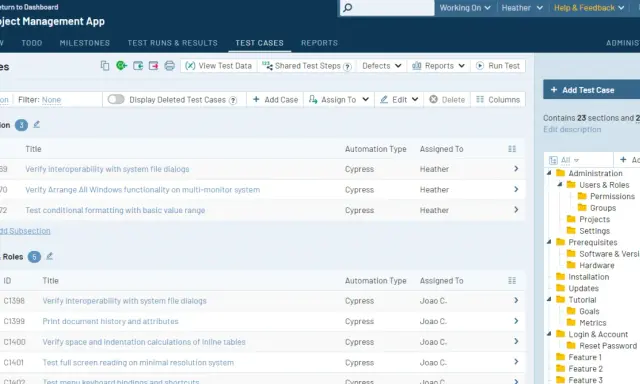Viewport: 640px width, 384px height.
Task: Click the copy test cases icon
Action: (105, 66)
